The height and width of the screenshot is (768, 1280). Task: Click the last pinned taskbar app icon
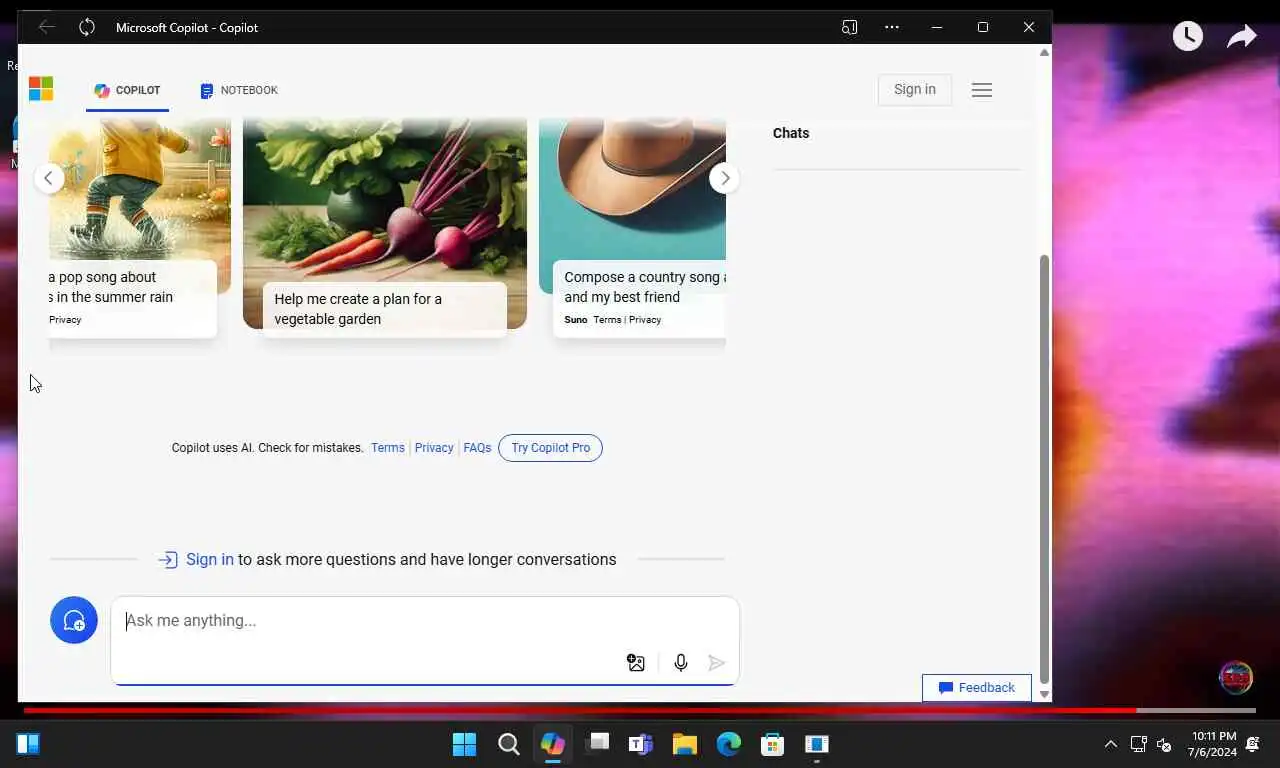[x=817, y=744]
